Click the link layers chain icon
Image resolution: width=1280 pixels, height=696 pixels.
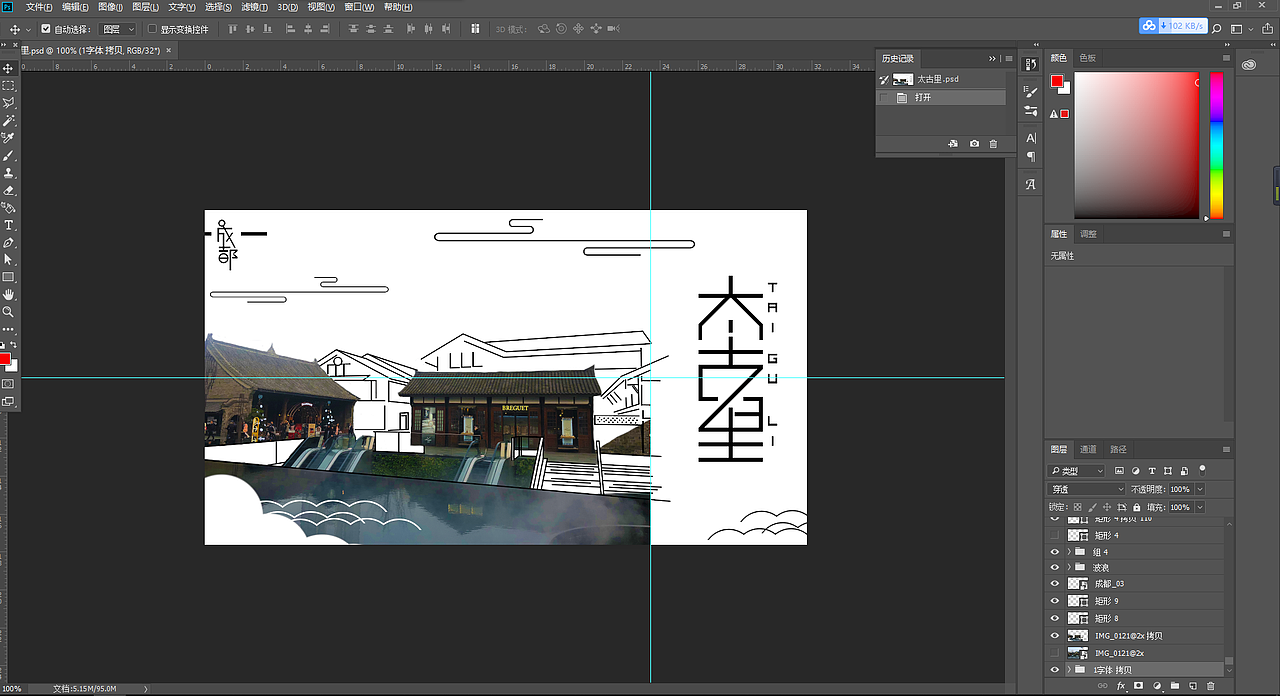[1103, 686]
